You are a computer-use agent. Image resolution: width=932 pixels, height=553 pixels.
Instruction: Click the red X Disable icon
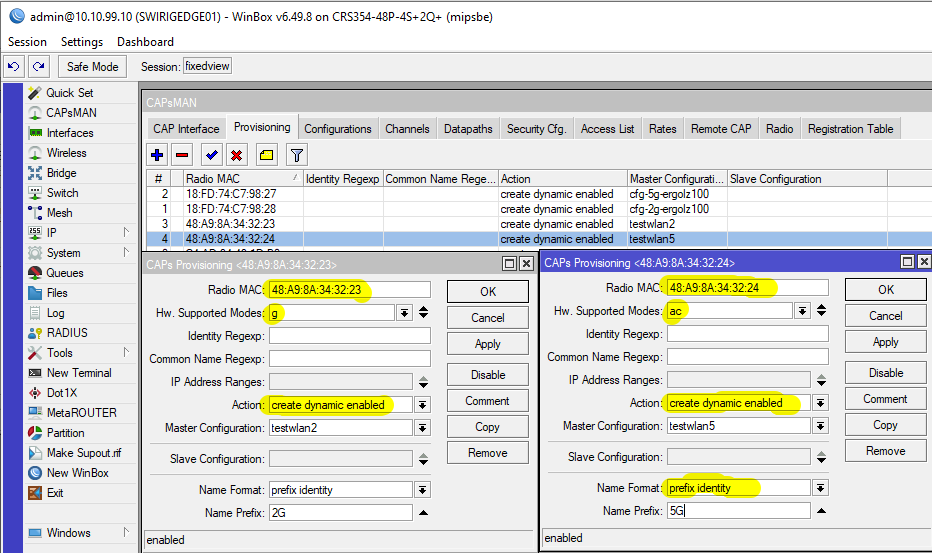click(x=237, y=155)
